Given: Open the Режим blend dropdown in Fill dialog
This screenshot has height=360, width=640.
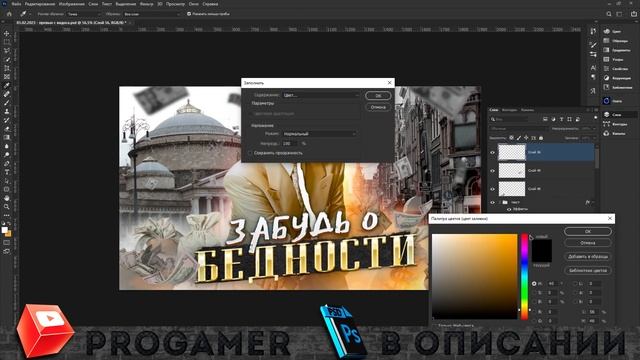Looking at the screenshot, I should pyautogui.click(x=320, y=133).
